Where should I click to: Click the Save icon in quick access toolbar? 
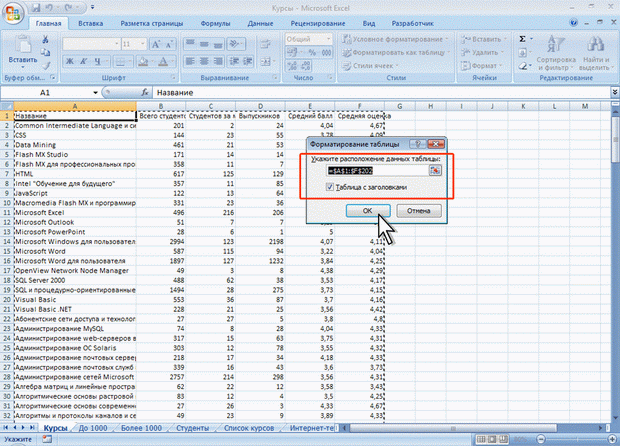click(36, 8)
